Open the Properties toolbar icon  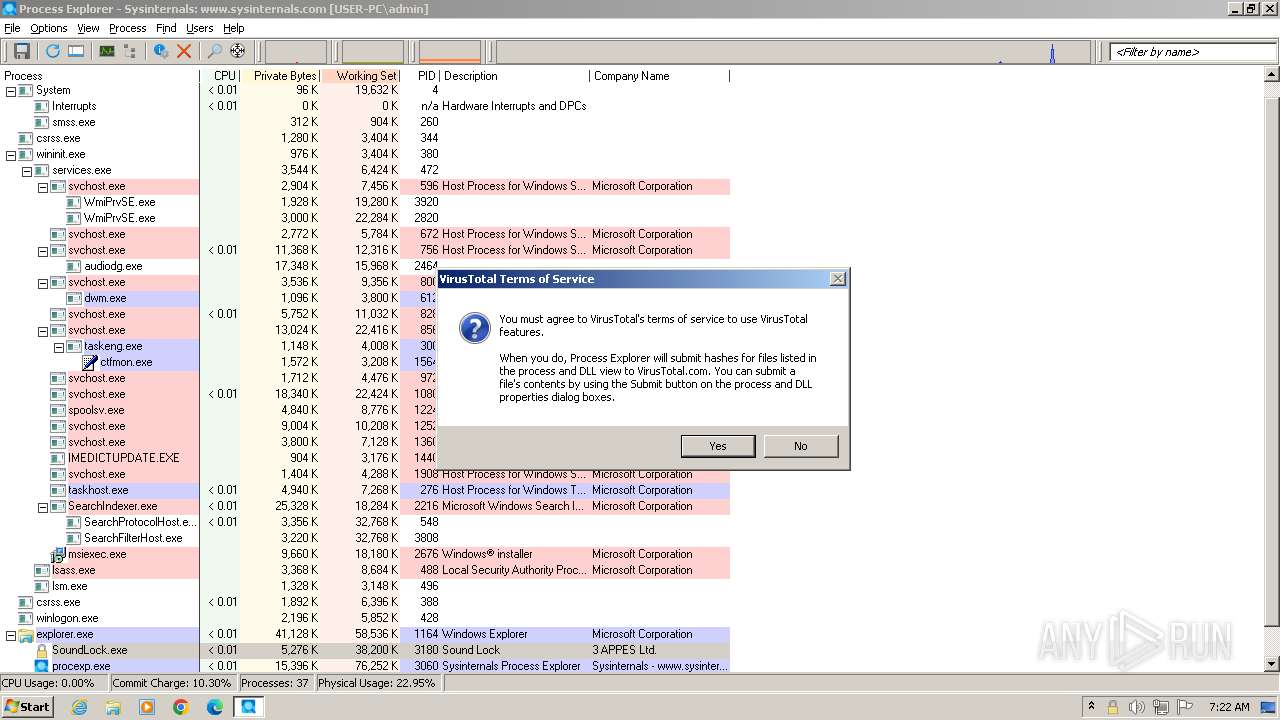pos(160,51)
